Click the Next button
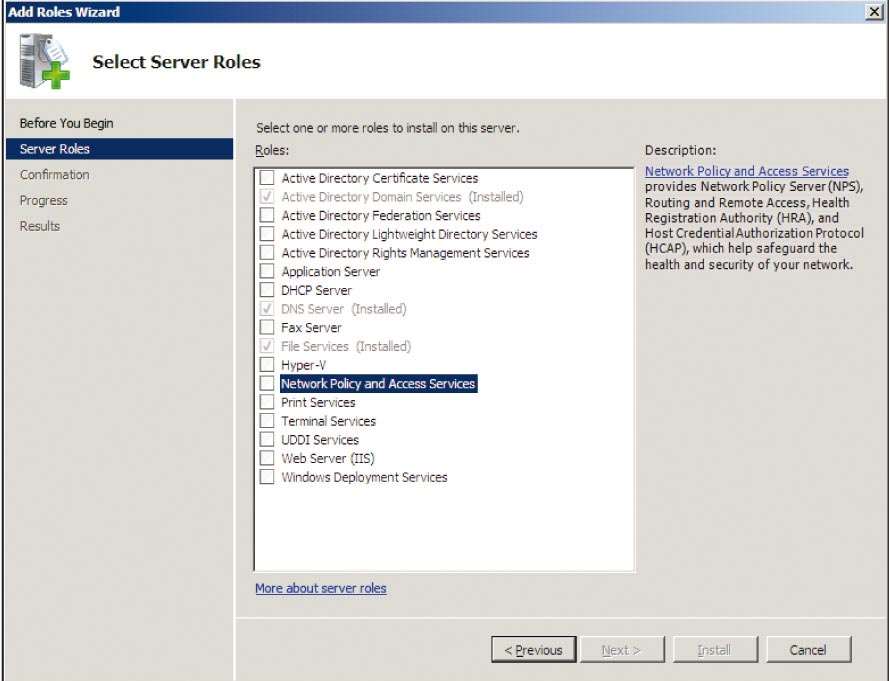The height and width of the screenshot is (681, 889). coord(622,649)
